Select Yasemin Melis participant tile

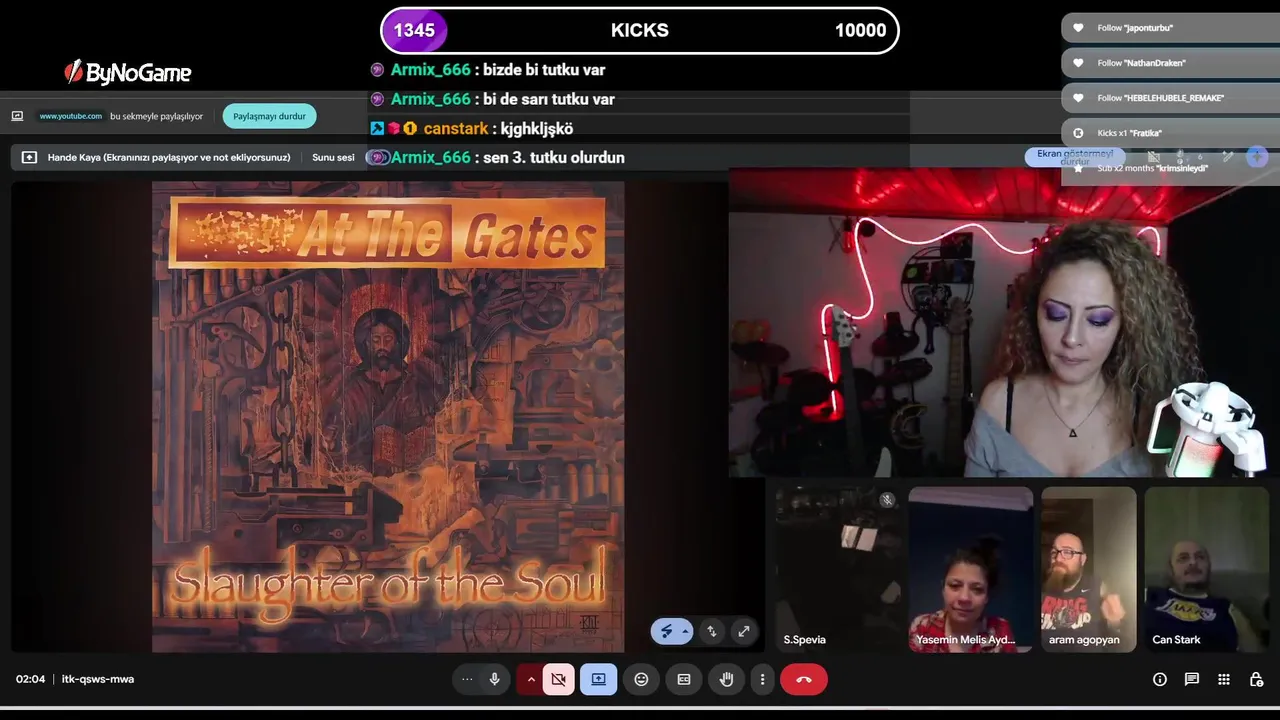970,569
